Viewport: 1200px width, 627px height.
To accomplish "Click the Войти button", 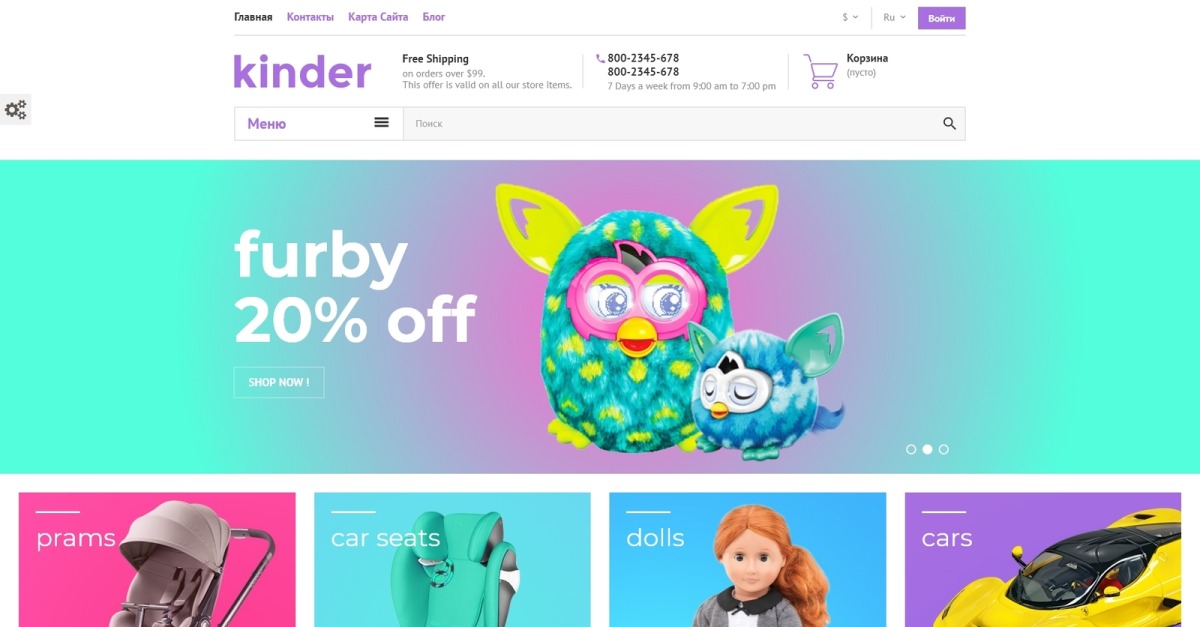I will [x=942, y=18].
